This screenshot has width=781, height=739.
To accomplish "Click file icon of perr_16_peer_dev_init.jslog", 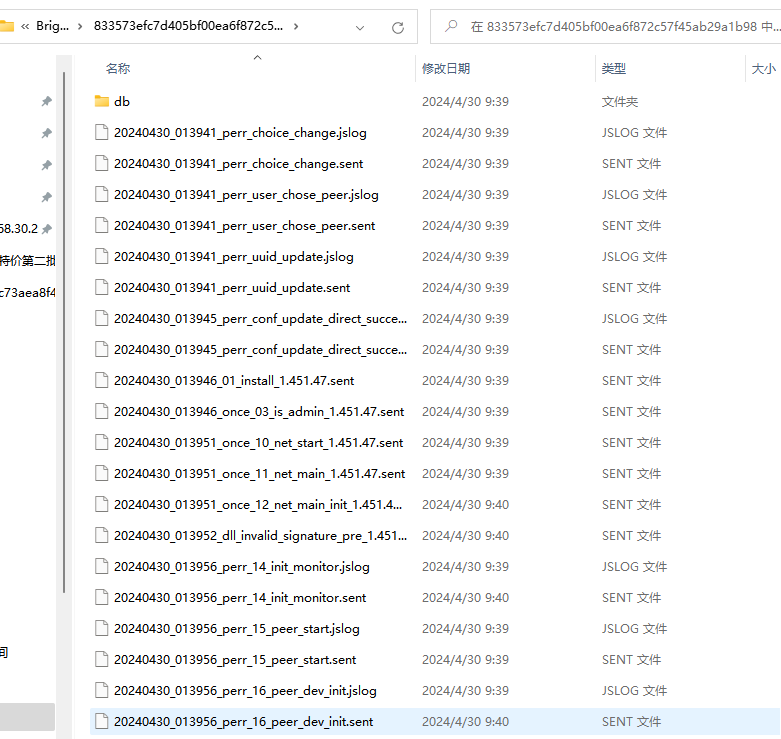I will 102,690.
